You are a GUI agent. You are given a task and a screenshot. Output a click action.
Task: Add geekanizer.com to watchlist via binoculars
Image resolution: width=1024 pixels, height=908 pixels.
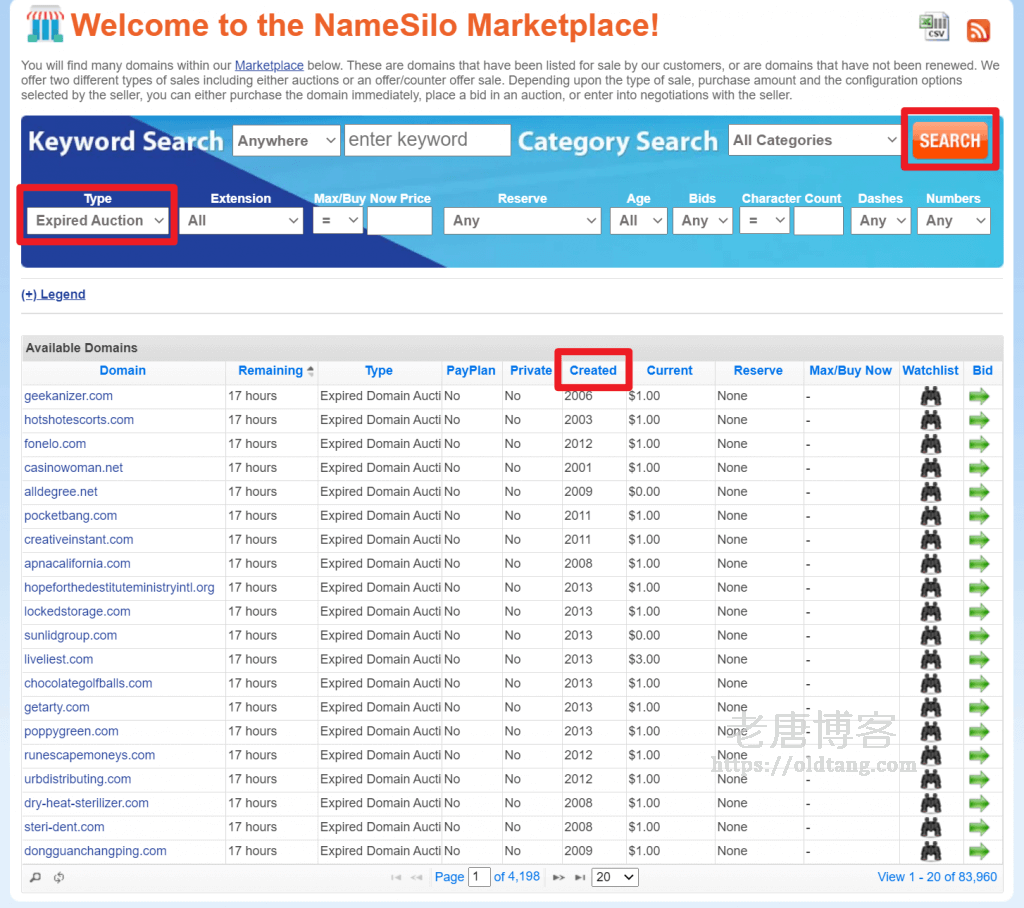[x=930, y=396]
